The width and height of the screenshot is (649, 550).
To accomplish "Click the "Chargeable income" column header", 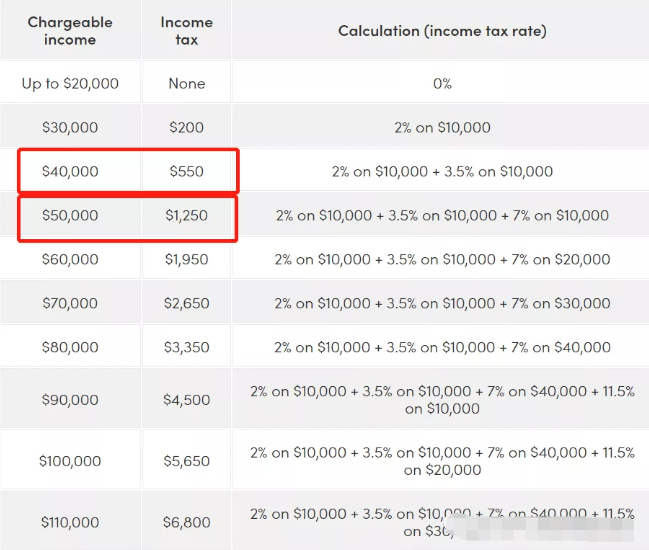I will click(x=69, y=31).
